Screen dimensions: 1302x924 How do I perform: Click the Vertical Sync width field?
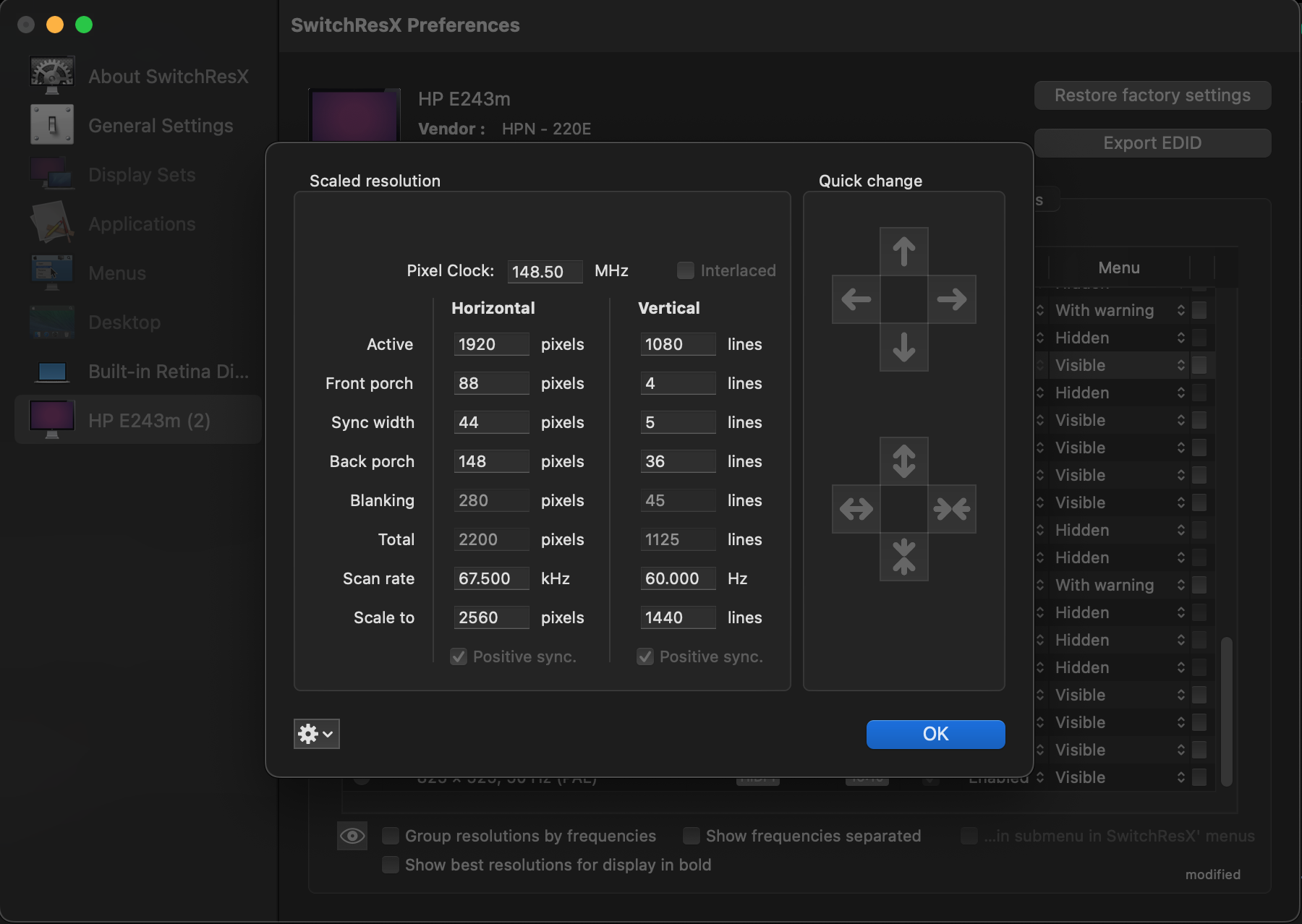pos(678,422)
